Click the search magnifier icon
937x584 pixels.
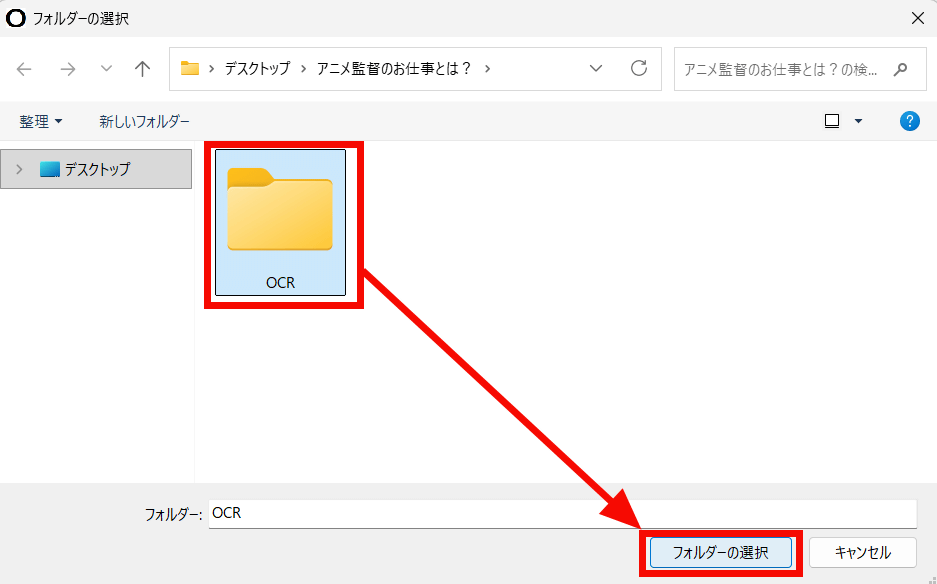(x=901, y=69)
